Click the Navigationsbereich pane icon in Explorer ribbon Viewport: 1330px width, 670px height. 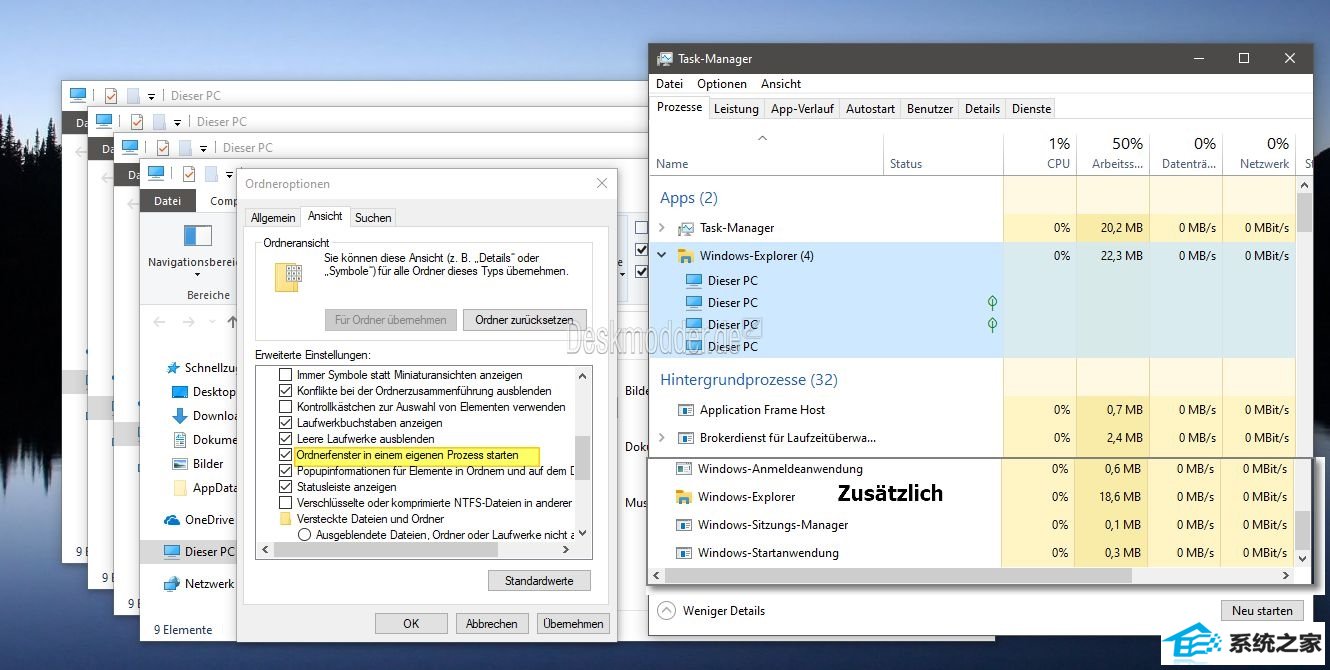(x=198, y=236)
